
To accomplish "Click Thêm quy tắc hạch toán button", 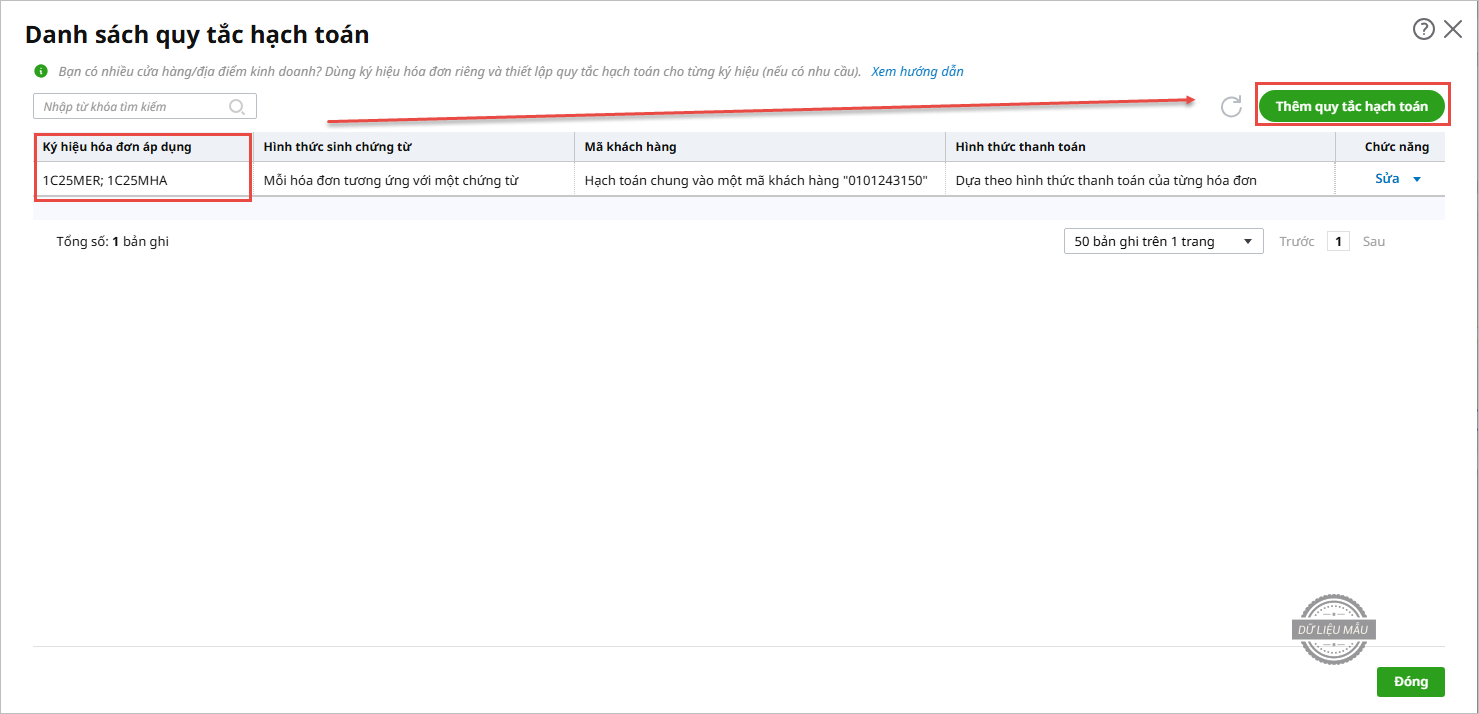I will tap(1351, 106).
